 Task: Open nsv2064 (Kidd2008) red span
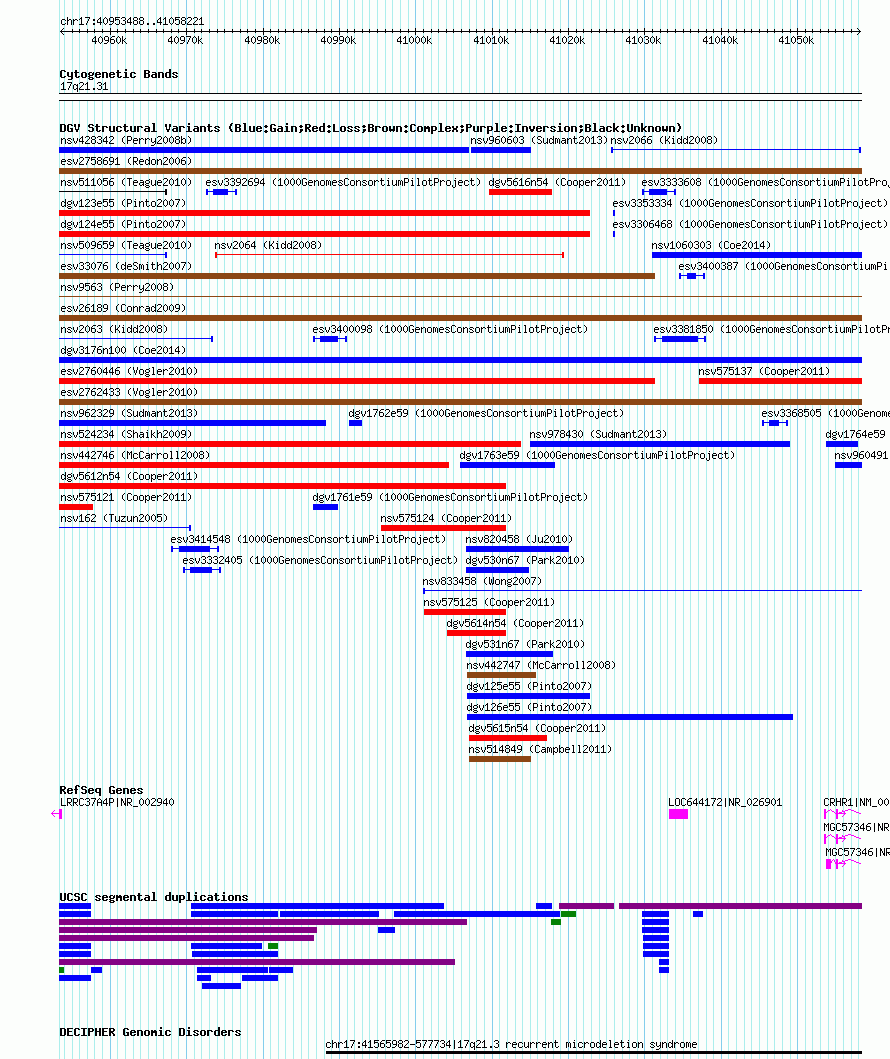pyautogui.click(x=390, y=255)
